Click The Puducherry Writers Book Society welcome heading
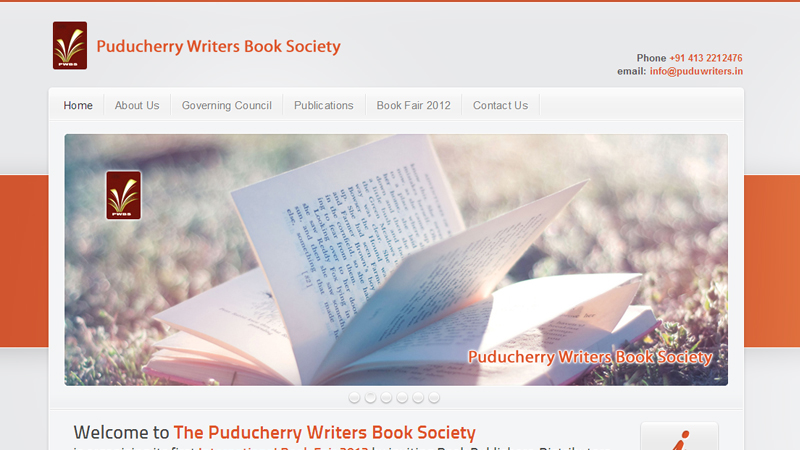This screenshot has width=800, height=450. coord(324,433)
